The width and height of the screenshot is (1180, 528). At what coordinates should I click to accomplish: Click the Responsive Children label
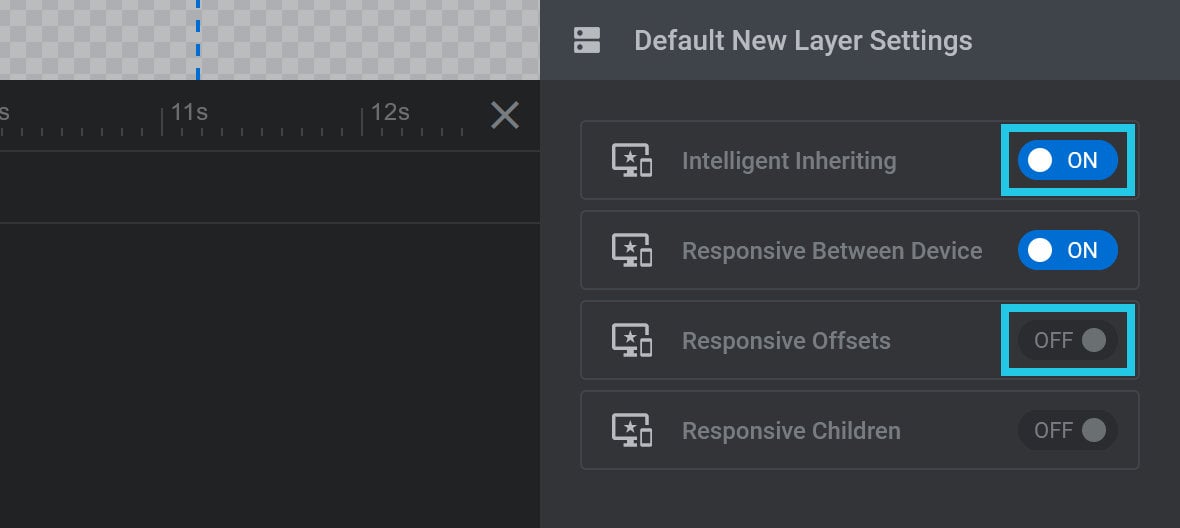[791, 430]
